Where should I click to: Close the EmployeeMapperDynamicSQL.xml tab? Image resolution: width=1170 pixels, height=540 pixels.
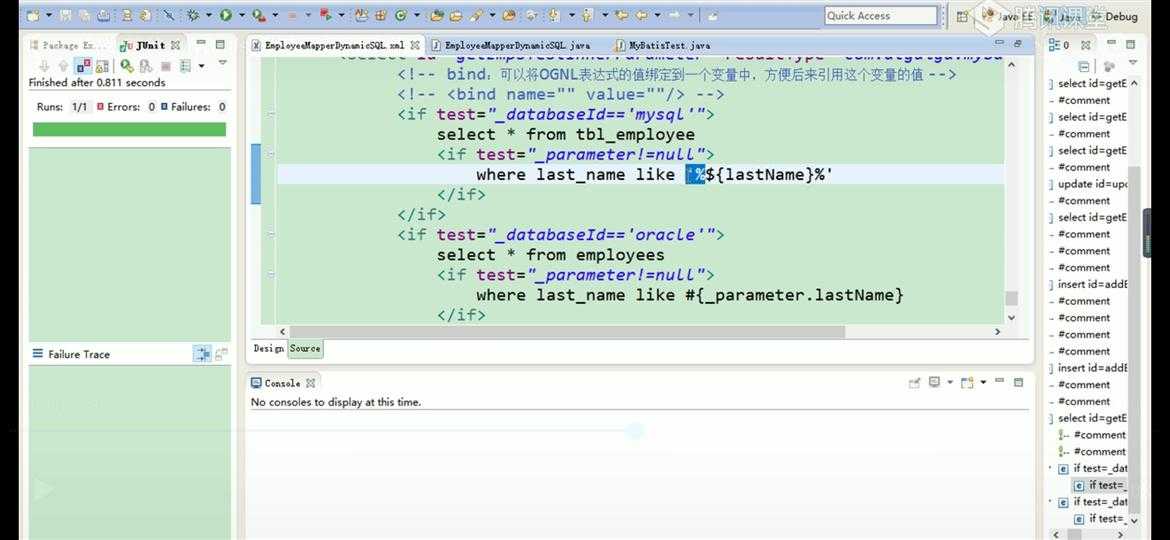point(415,45)
